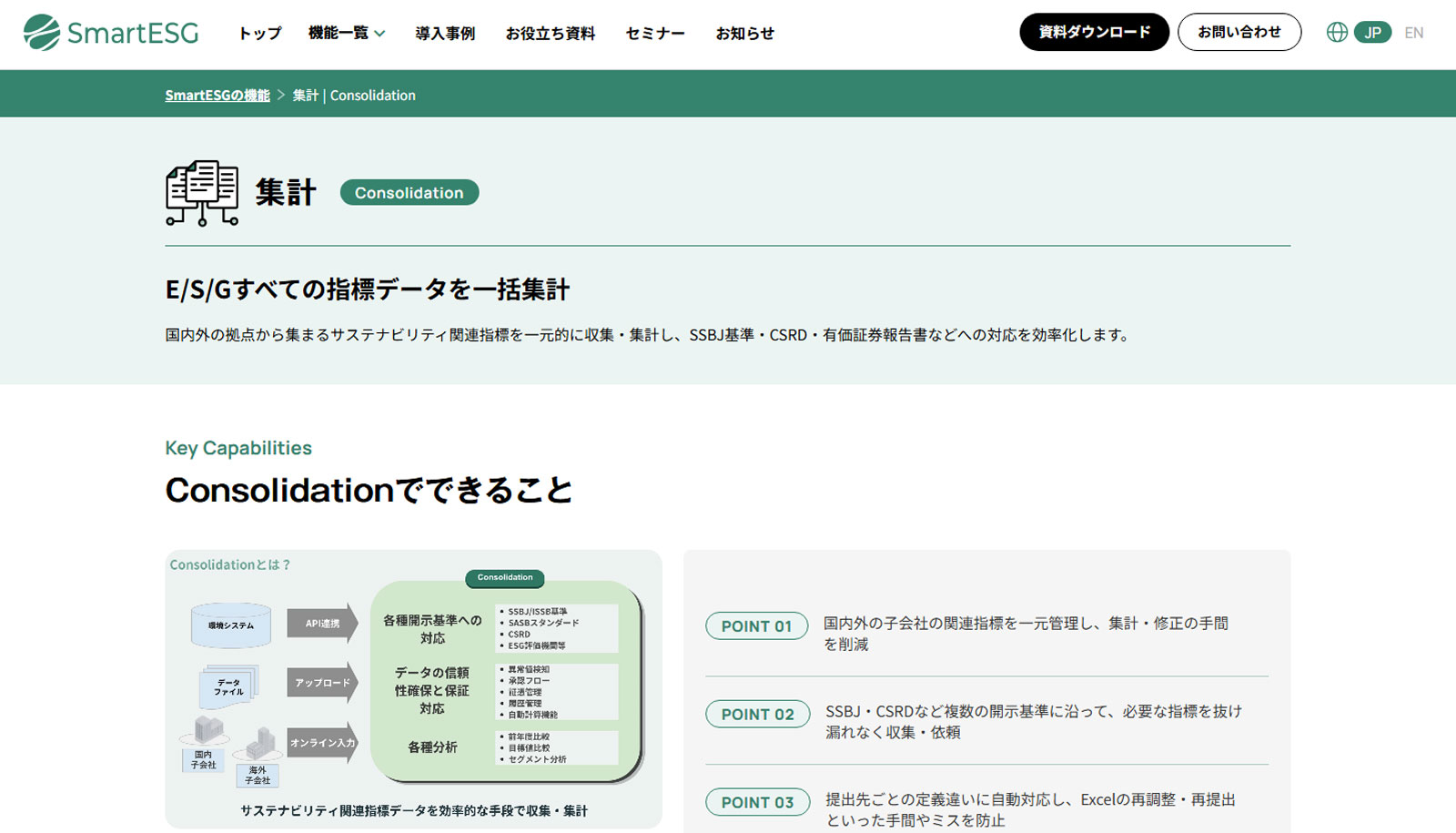This screenshot has width=1456, height=833.
Task: Follow the SmartESGの機能 breadcrumb link
Action: click(x=217, y=95)
